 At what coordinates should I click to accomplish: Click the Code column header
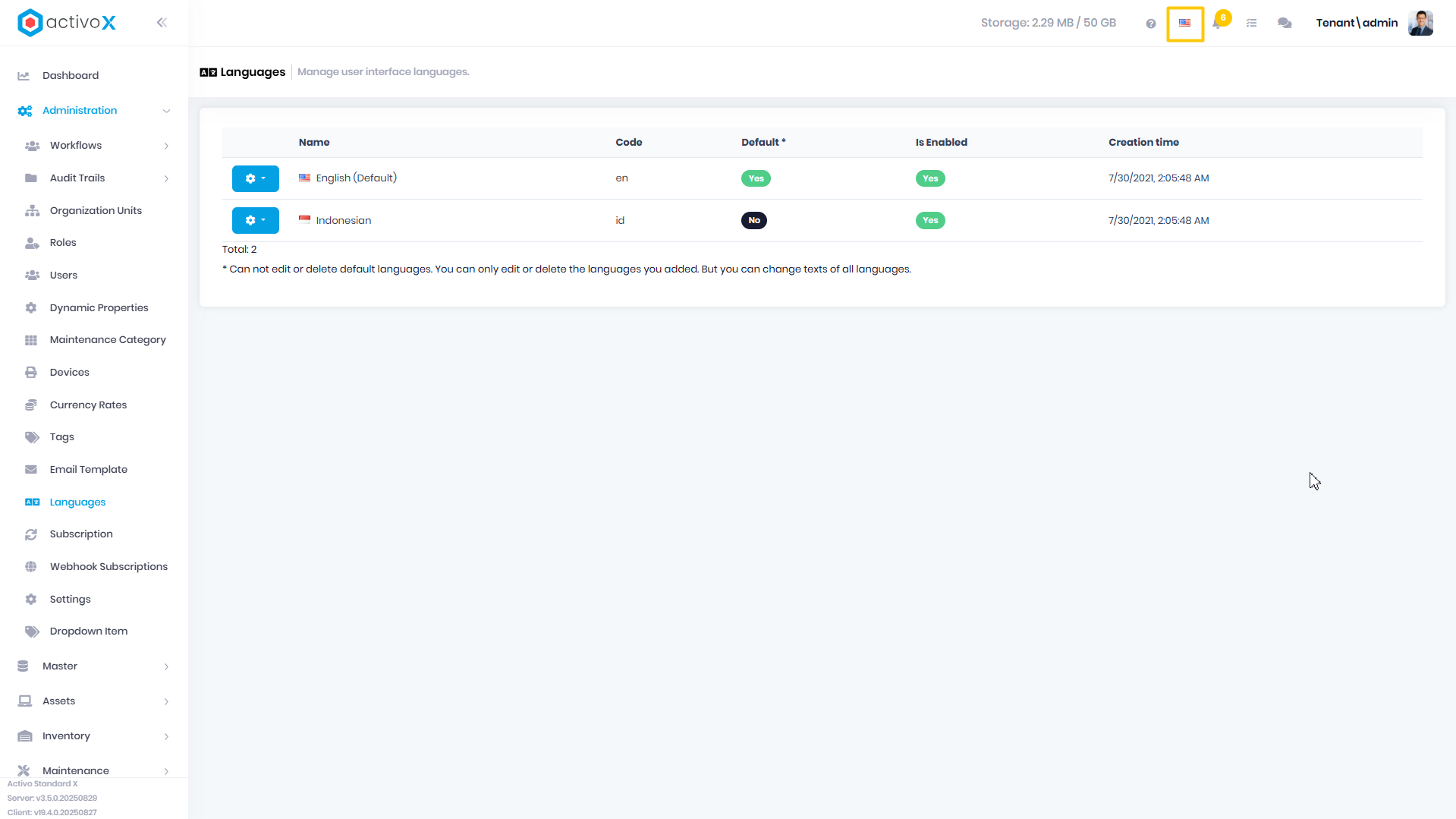[629, 143]
